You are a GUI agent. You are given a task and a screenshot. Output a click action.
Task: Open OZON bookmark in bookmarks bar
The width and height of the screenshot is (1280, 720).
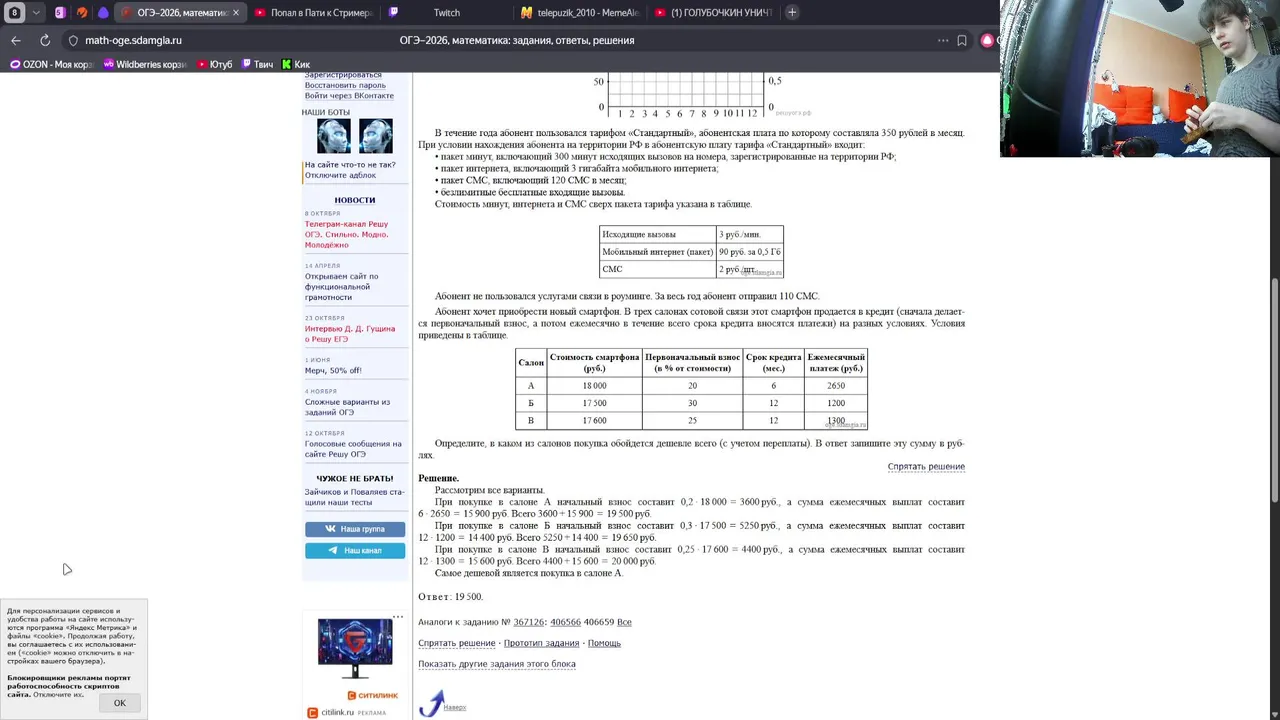pyautogui.click(x=51, y=64)
